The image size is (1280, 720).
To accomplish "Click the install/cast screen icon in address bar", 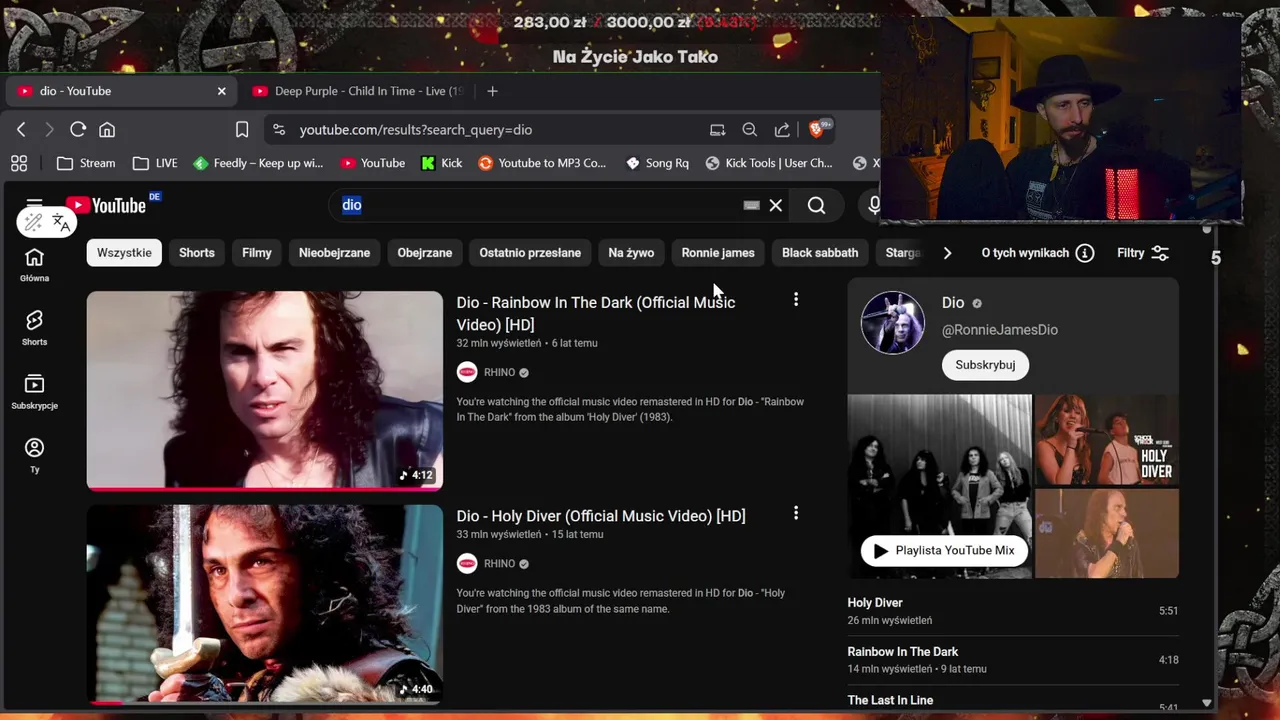I will tap(717, 130).
